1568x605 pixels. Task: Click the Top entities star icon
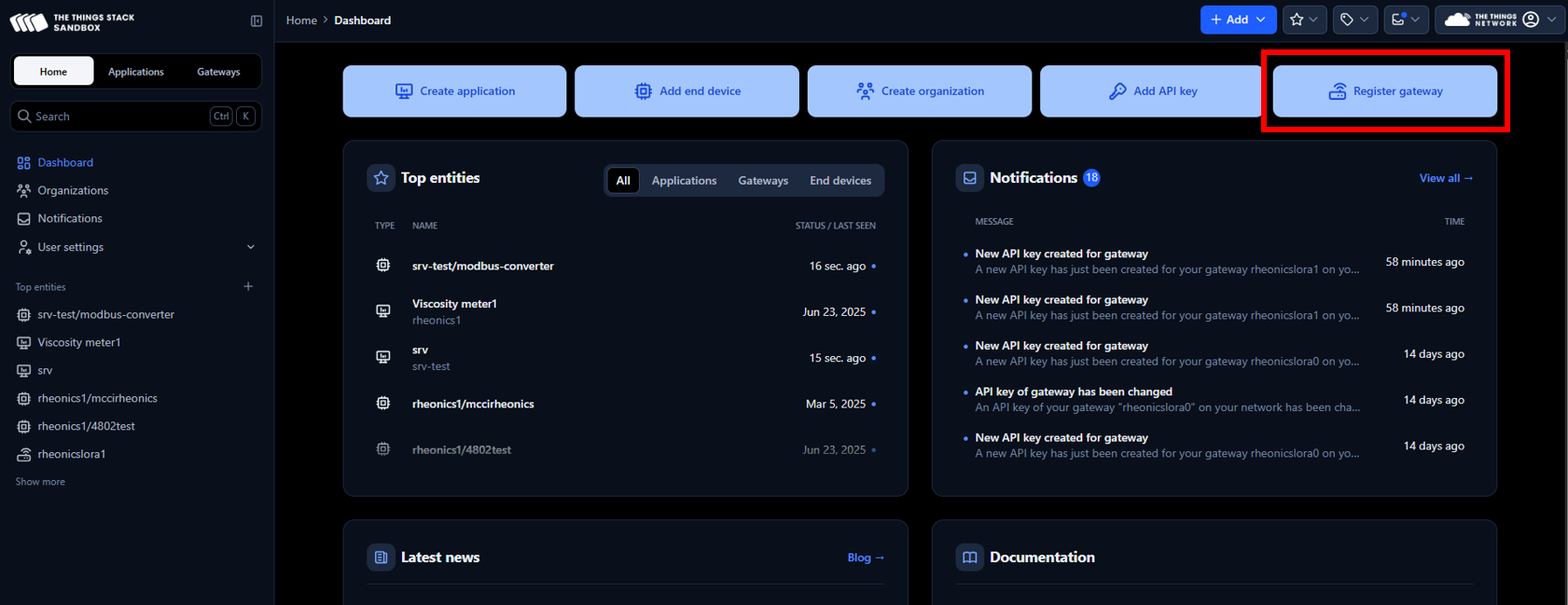click(x=381, y=178)
